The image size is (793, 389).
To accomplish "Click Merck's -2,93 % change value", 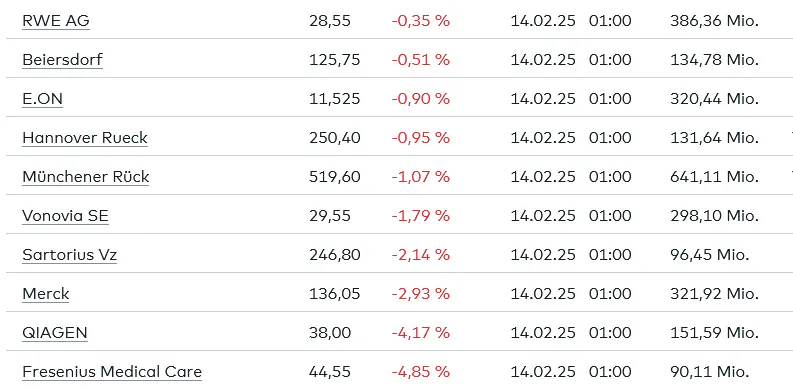I will coord(421,294).
